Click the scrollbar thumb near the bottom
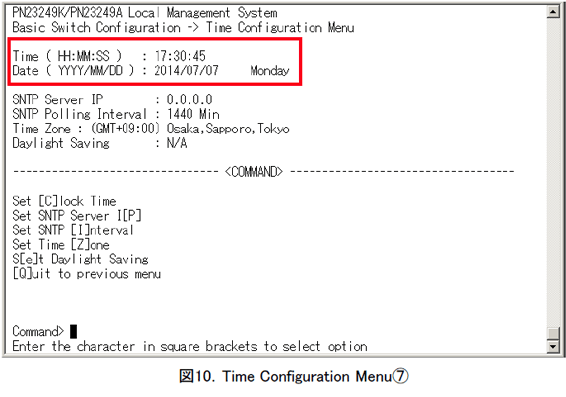 pos(553,333)
